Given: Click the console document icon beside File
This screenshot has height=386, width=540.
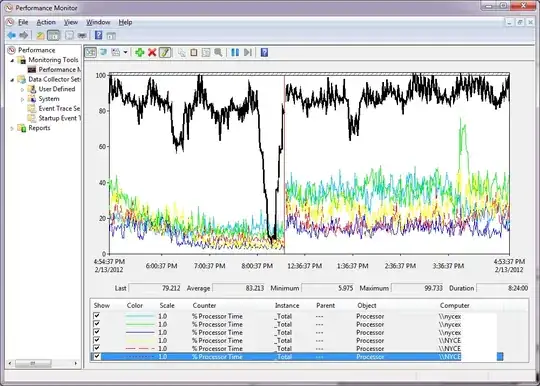Looking at the screenshot, I should [10, 22].
